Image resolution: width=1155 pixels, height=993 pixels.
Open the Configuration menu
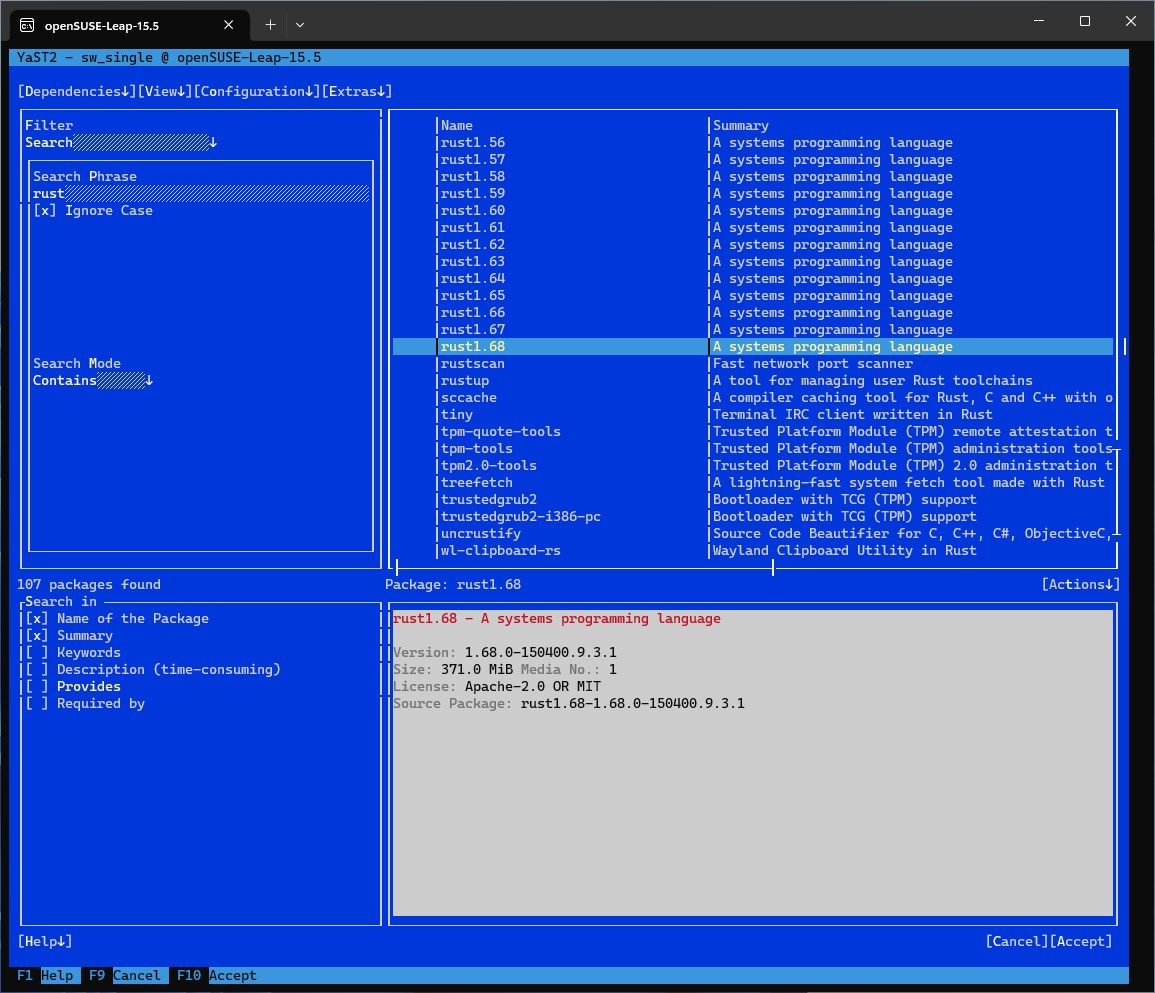point(257,91)
